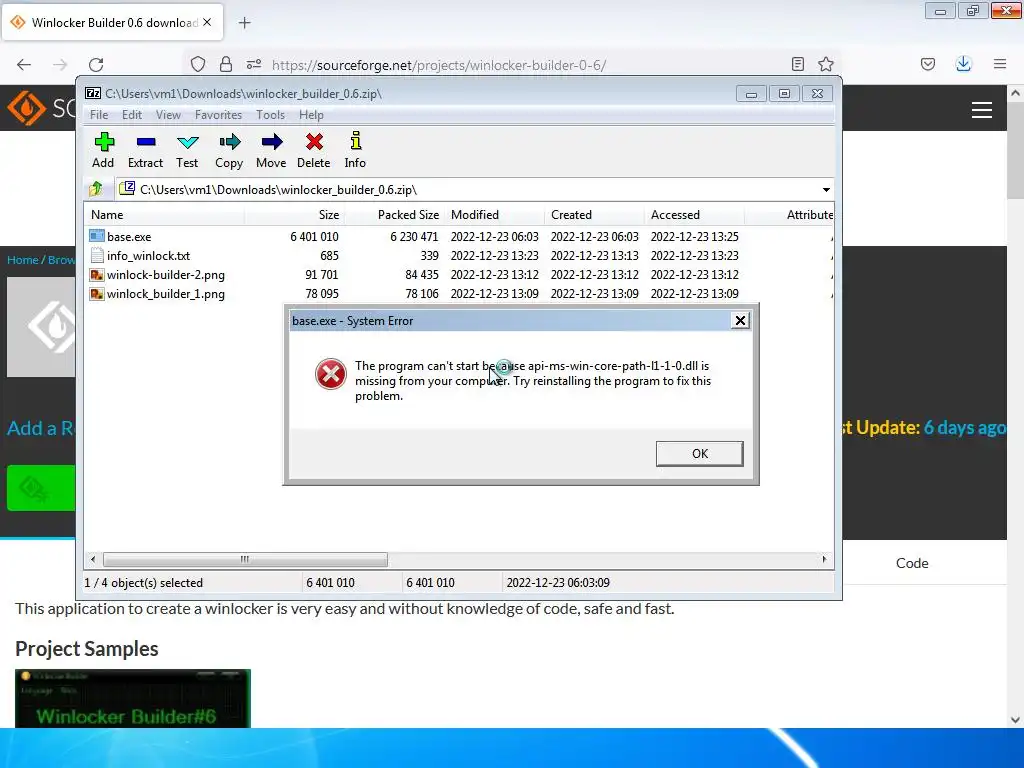This screenshot has width=1024, height=768.
Task: Toggle Firefox reader view icon
Action: 797,64
